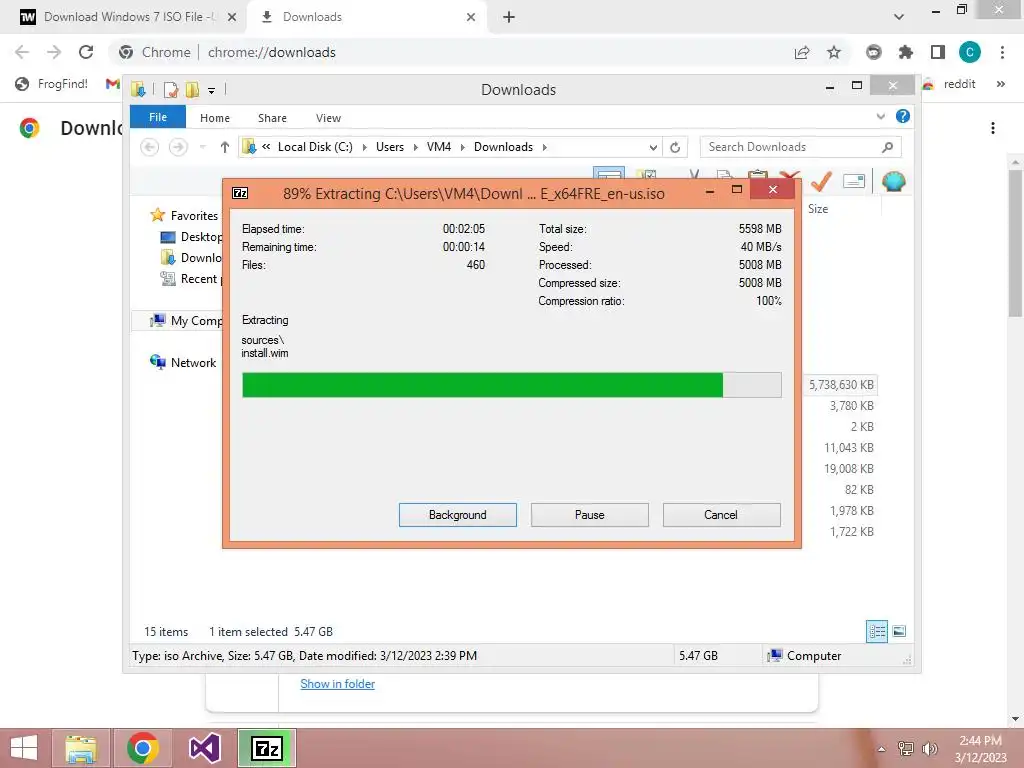Image resolution: width=1024 pixels, height=768 pixels.
Task: Click the shell icon in Explorer toolbar
Action: 893,181
